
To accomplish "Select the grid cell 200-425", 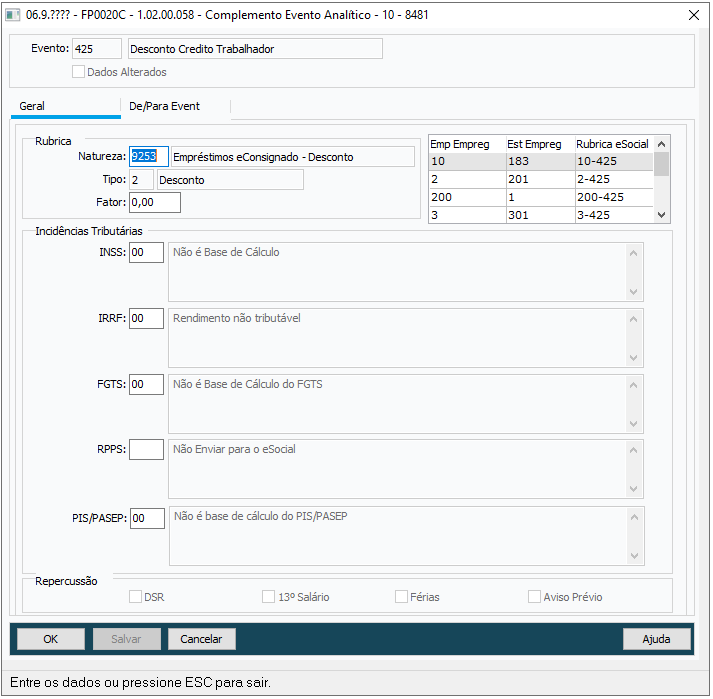I will pos(614,197).
